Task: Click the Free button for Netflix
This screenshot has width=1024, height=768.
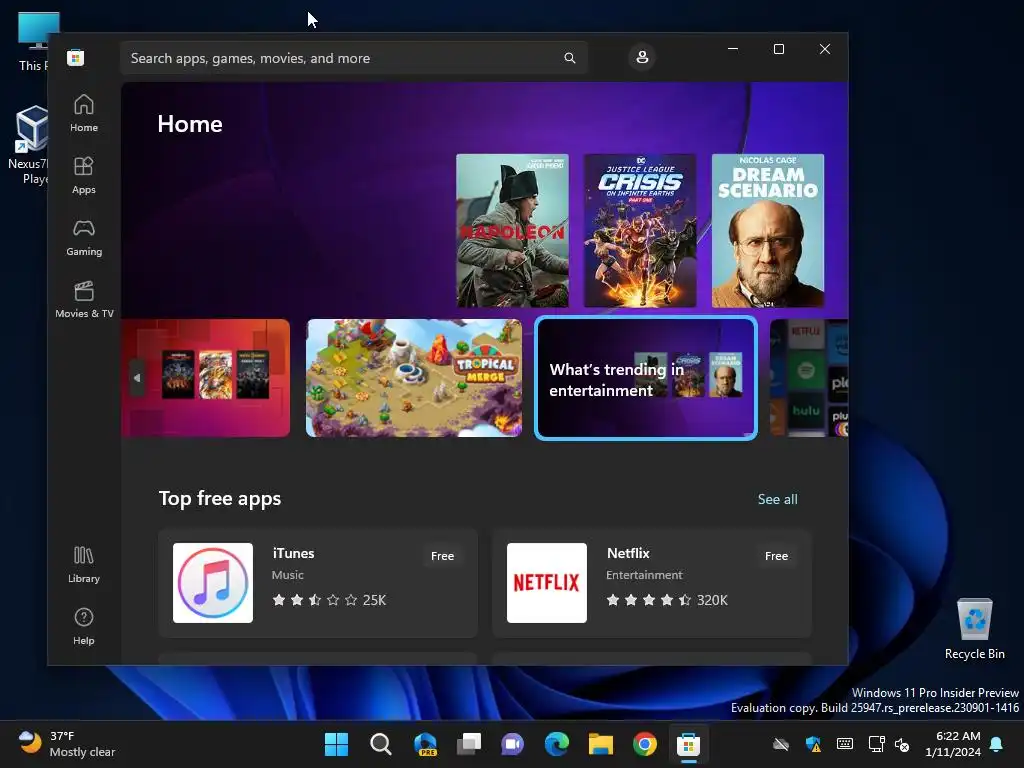Action: (776, 556)
